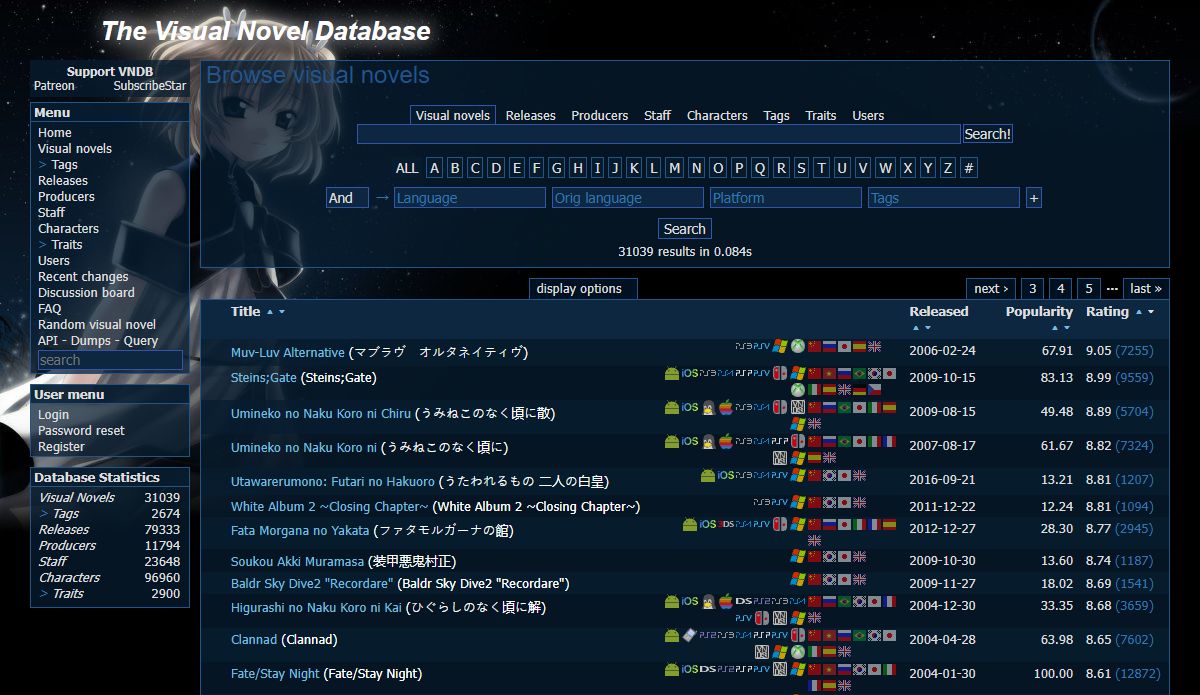
Task: Click the Android icon in Fata Morgana row
Action: click(690, 524)
